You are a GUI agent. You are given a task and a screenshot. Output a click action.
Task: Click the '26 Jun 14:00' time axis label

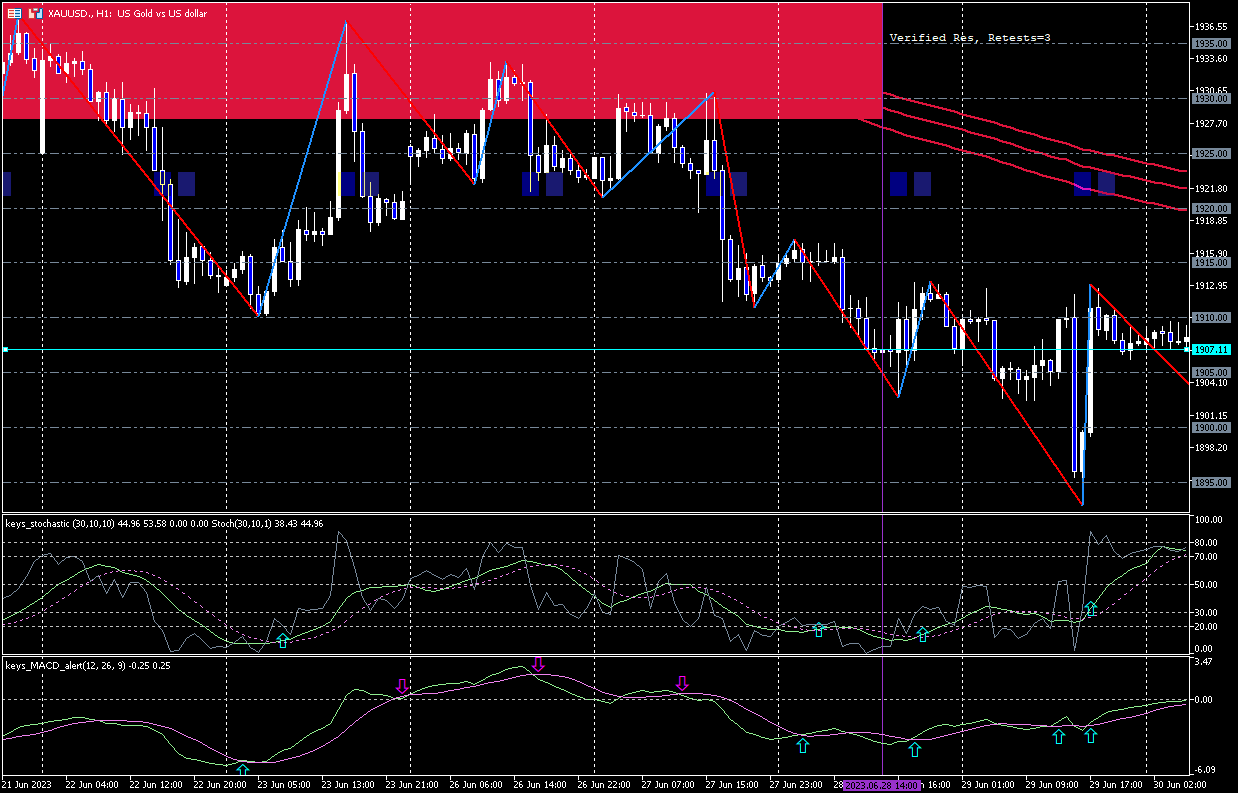(x=541, y=786)
